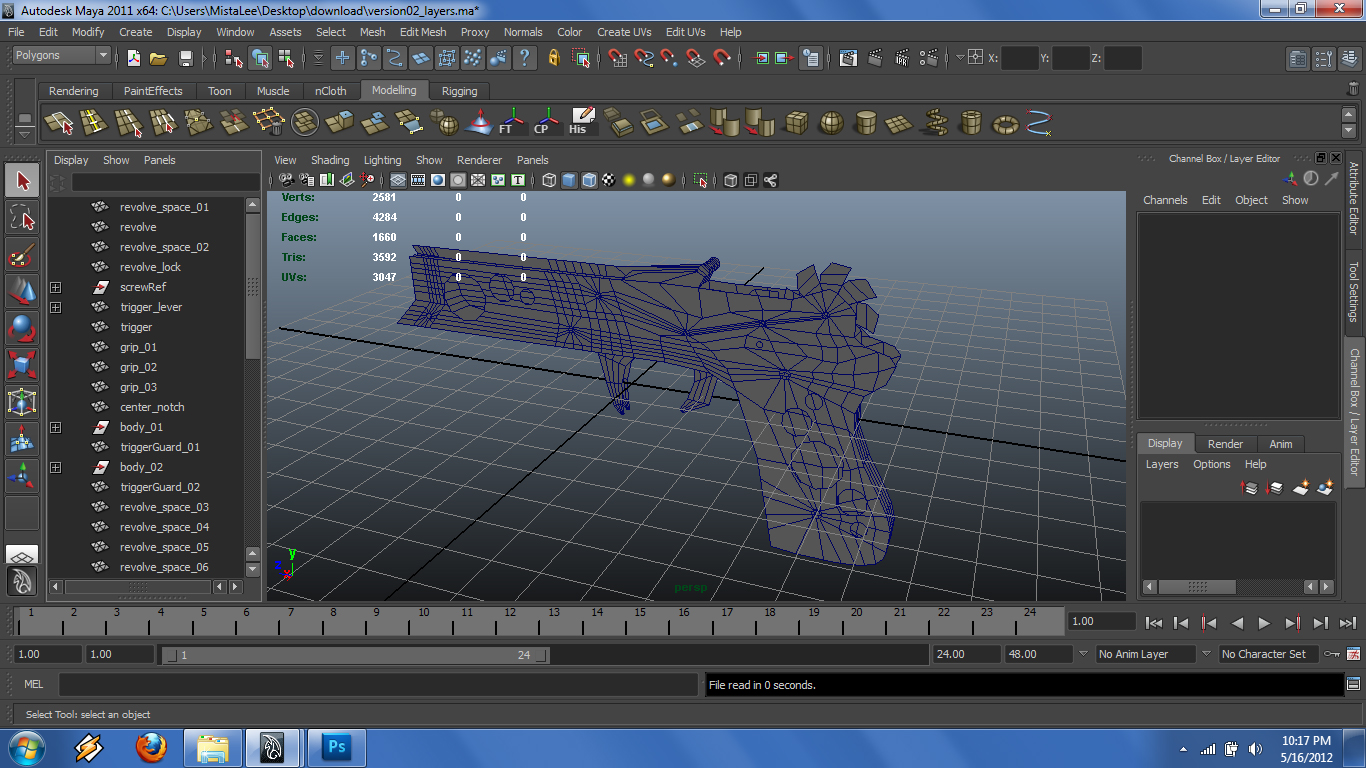Create a new scene with the toolbar icon
1366x768 pixels.
(133, 58)
